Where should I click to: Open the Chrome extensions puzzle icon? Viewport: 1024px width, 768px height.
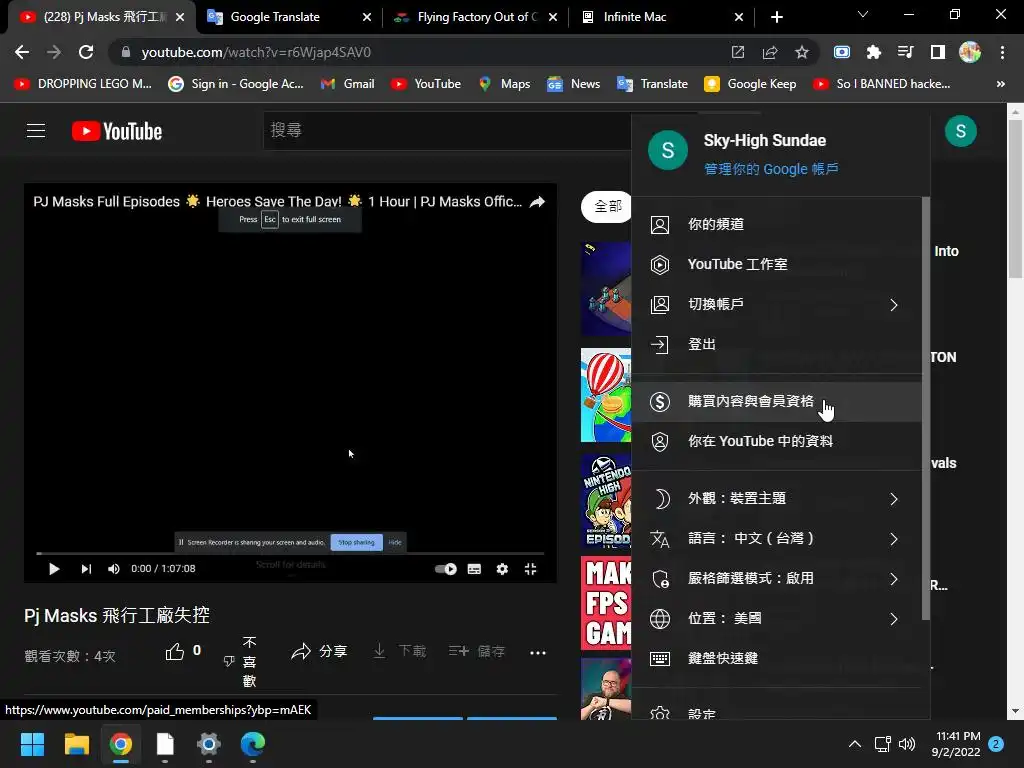point(873,52)
